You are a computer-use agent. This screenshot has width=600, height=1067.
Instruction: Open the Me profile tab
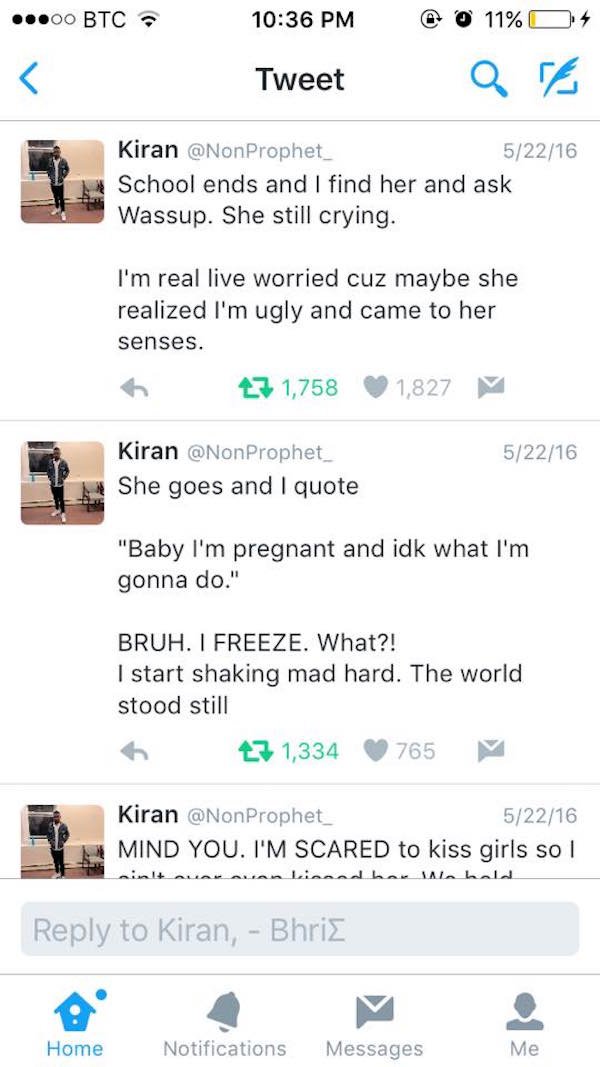524,1023
